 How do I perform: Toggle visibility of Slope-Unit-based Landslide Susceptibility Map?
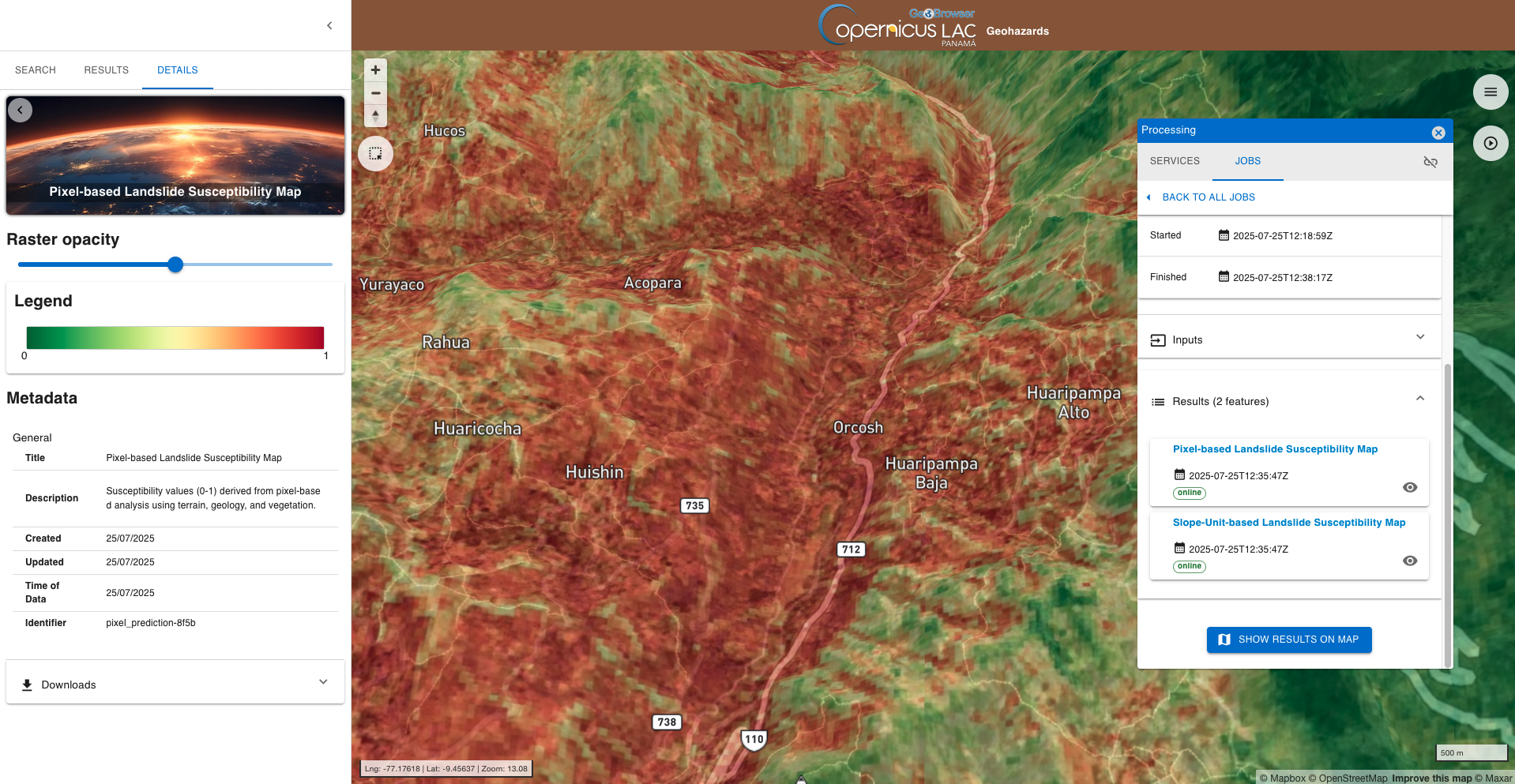[x=1409, y=561]
